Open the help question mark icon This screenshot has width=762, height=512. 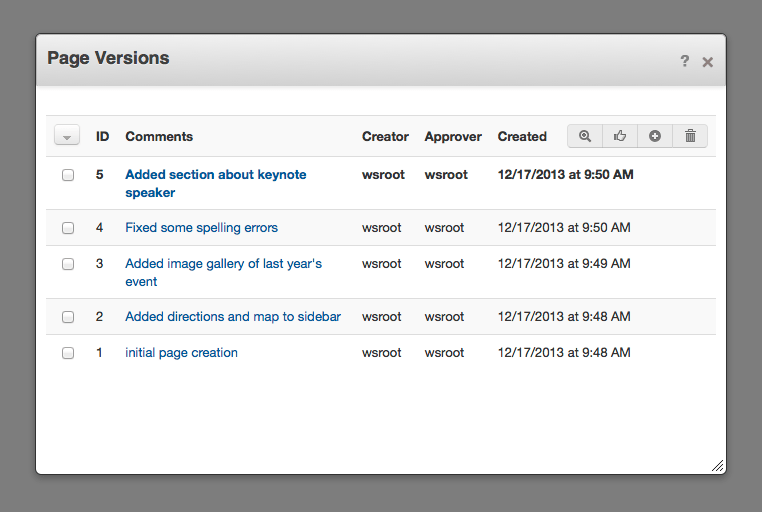[x=685, y=62]
